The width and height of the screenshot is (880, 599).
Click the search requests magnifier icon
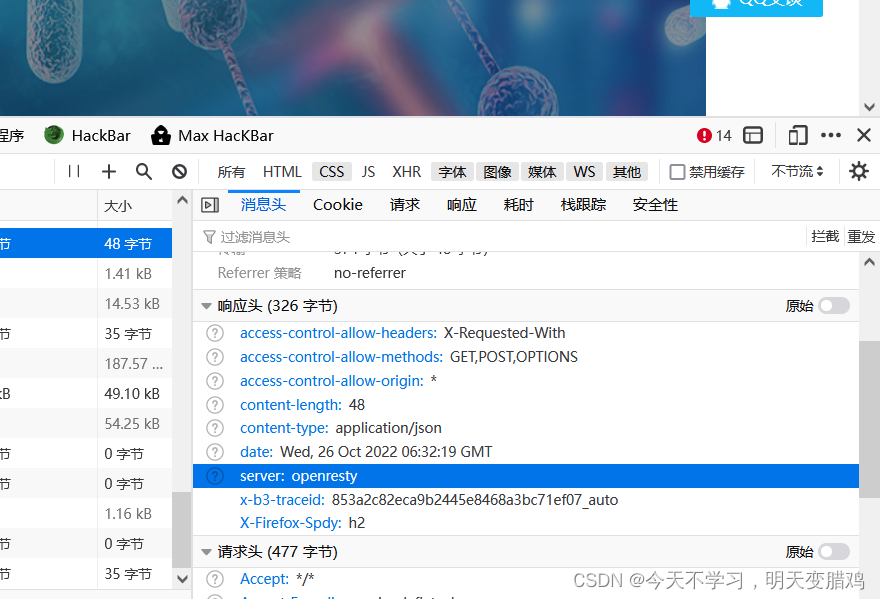[x=143, y=171]
